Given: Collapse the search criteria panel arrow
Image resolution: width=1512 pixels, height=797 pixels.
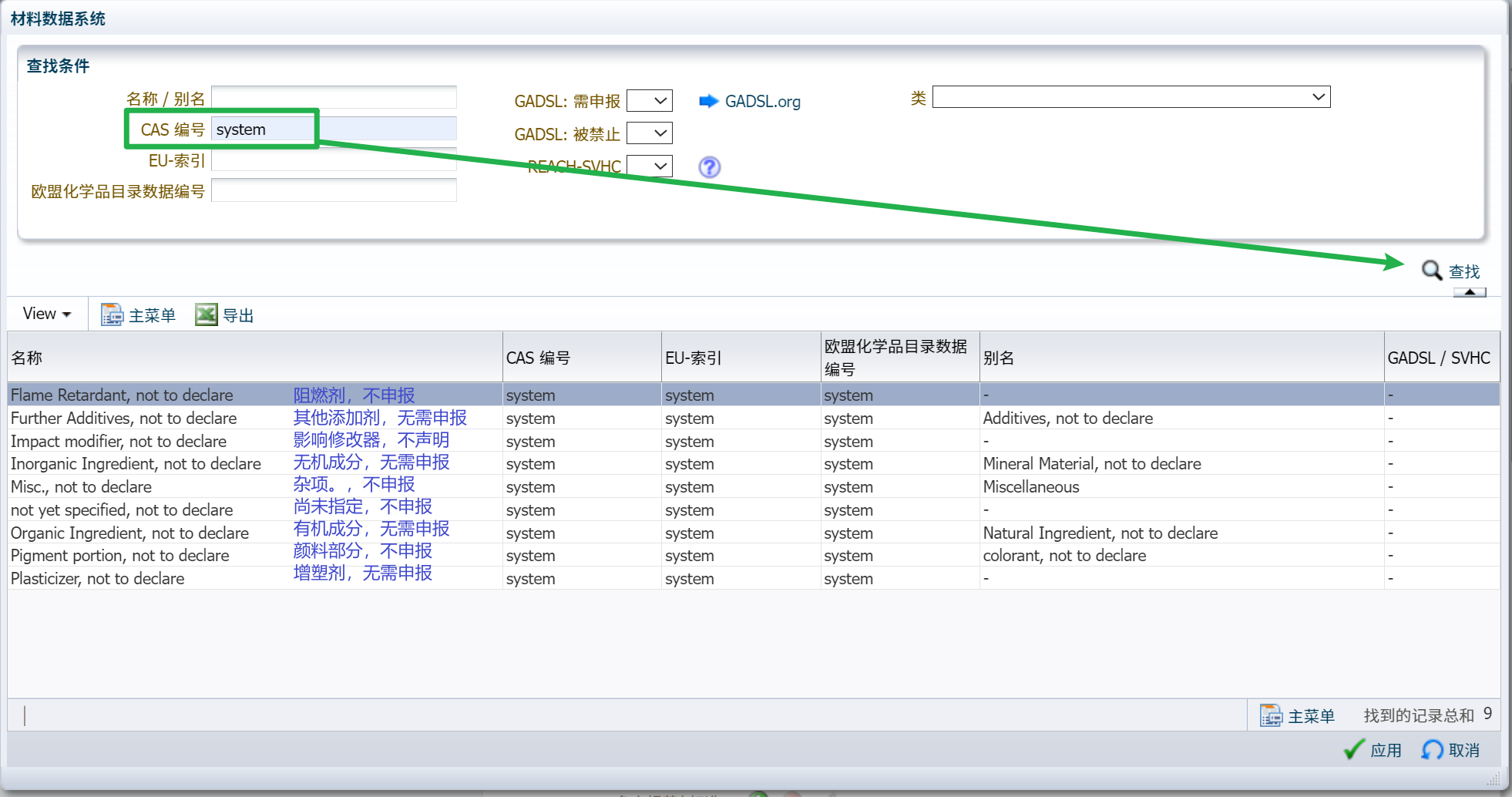Looking at the screenshot, I should [x=1470, y=292].
